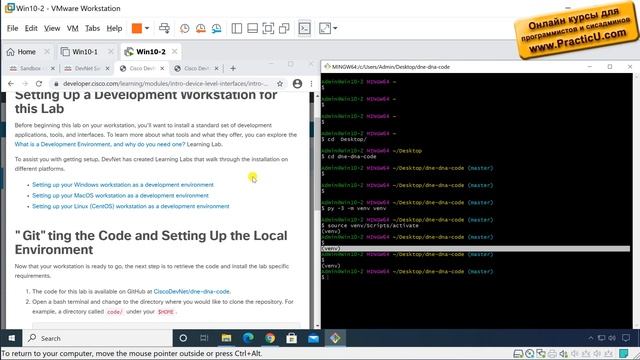Switch to Git Bash on the taskbar
Viewport: 640px width, 360px height.
[x=335, y=338]
